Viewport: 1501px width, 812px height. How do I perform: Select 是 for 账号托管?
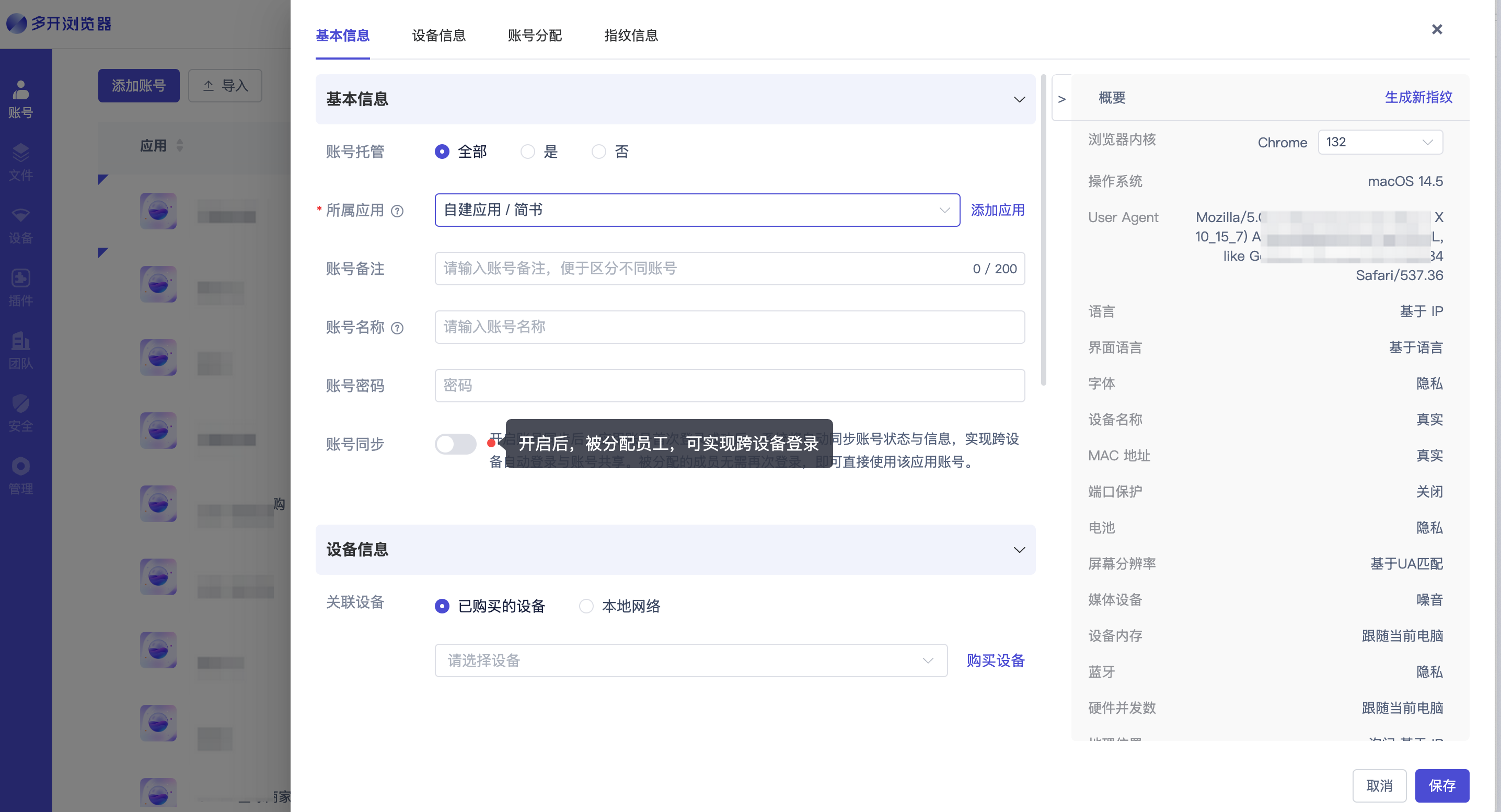[527, 152]
